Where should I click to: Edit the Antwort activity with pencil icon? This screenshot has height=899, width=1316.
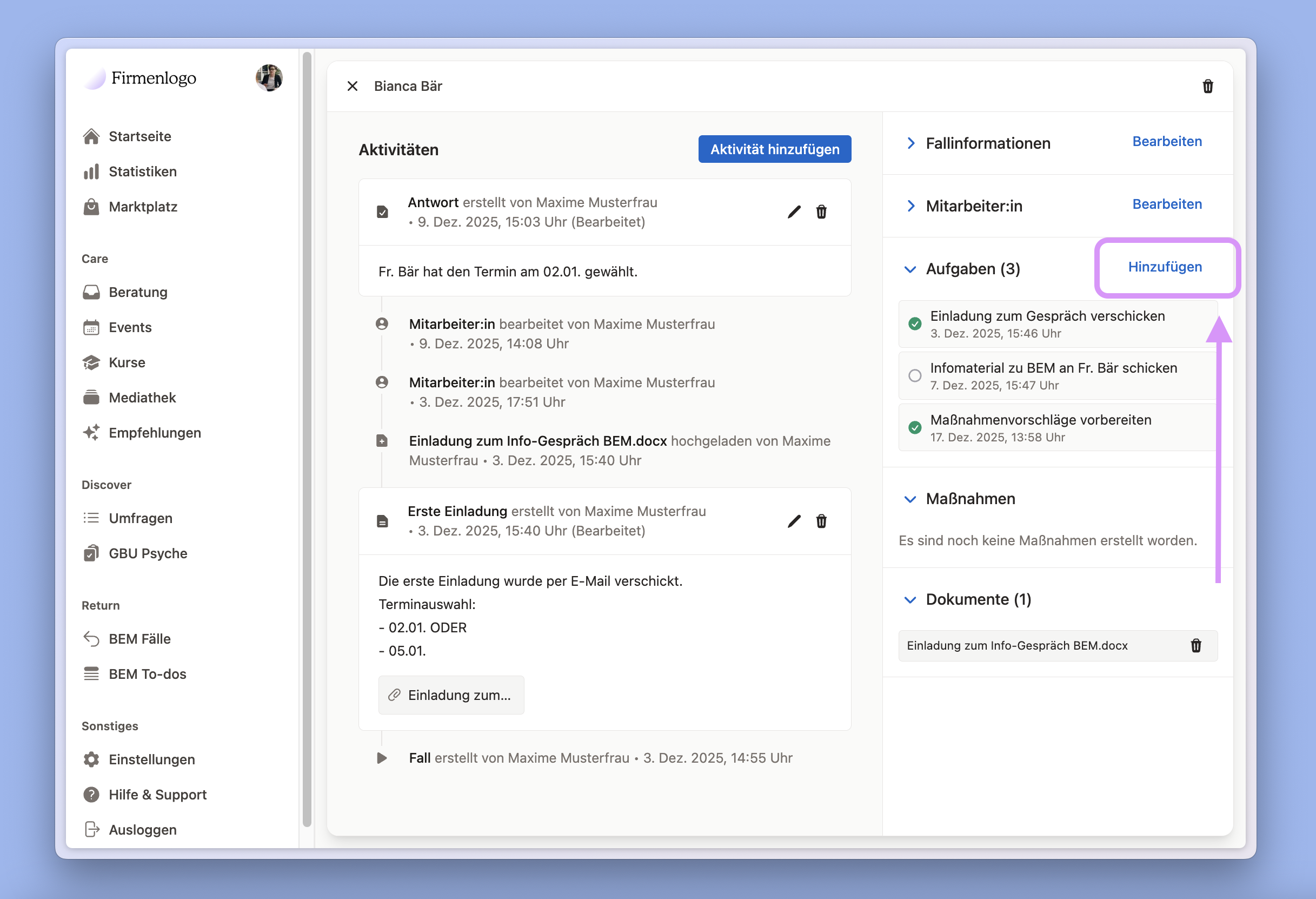[794, 212]
